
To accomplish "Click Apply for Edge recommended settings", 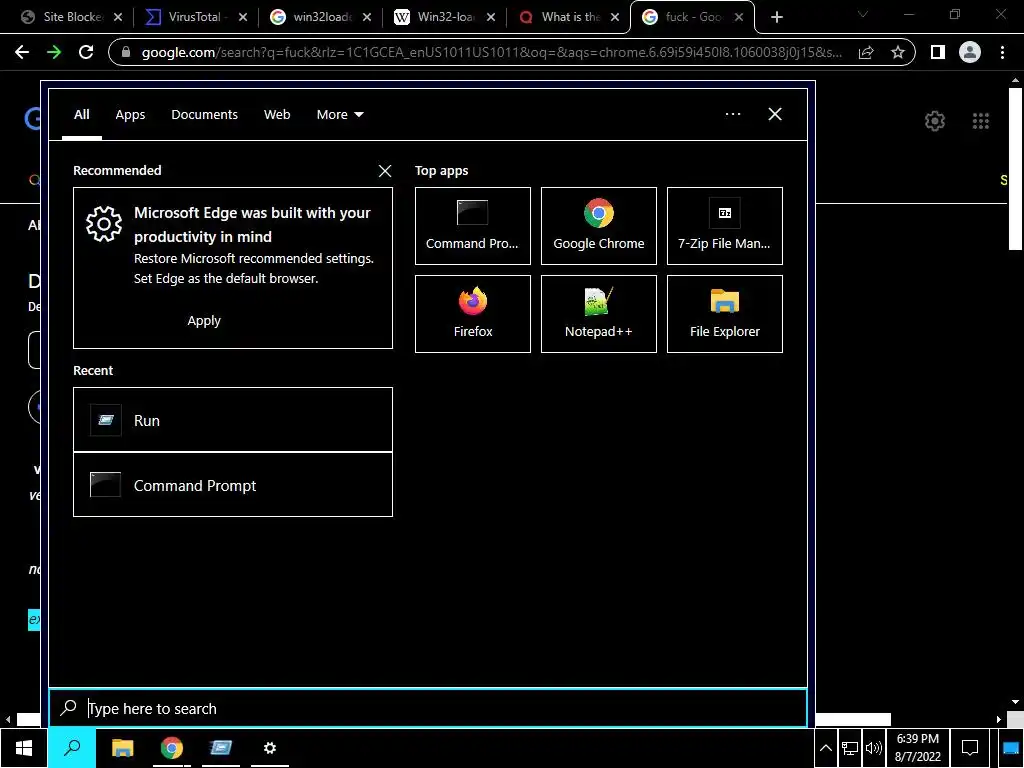I will 204,321.
